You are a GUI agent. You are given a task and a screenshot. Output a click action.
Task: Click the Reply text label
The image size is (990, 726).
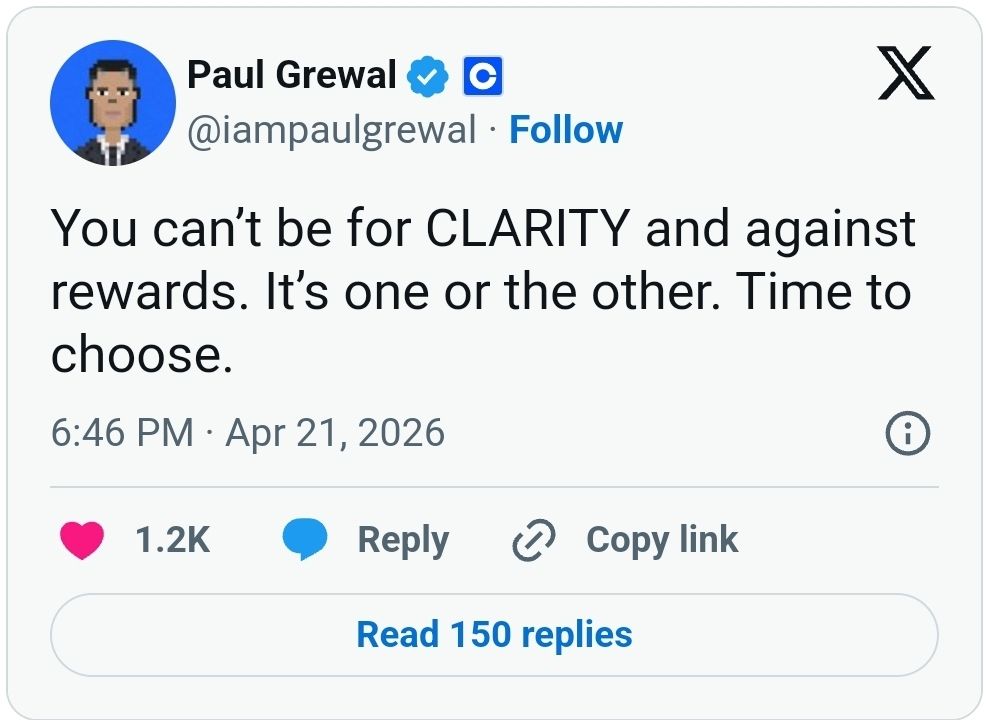tap(403, 541)
